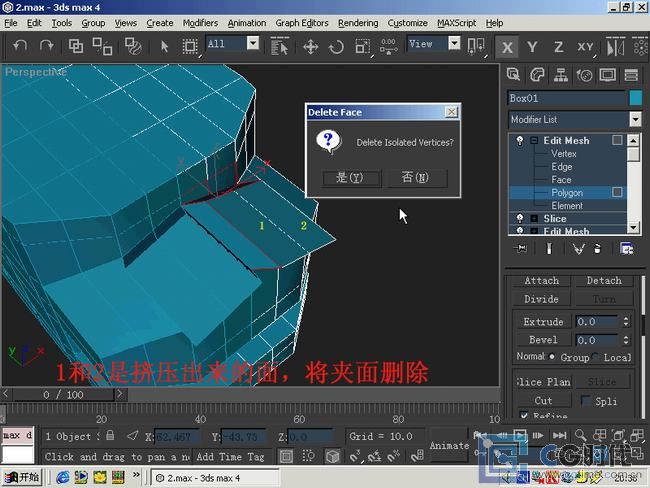Viewport: 650px width, 488px height.
Task: Decline with 否(N) button
Action: (x=415, y=177)
